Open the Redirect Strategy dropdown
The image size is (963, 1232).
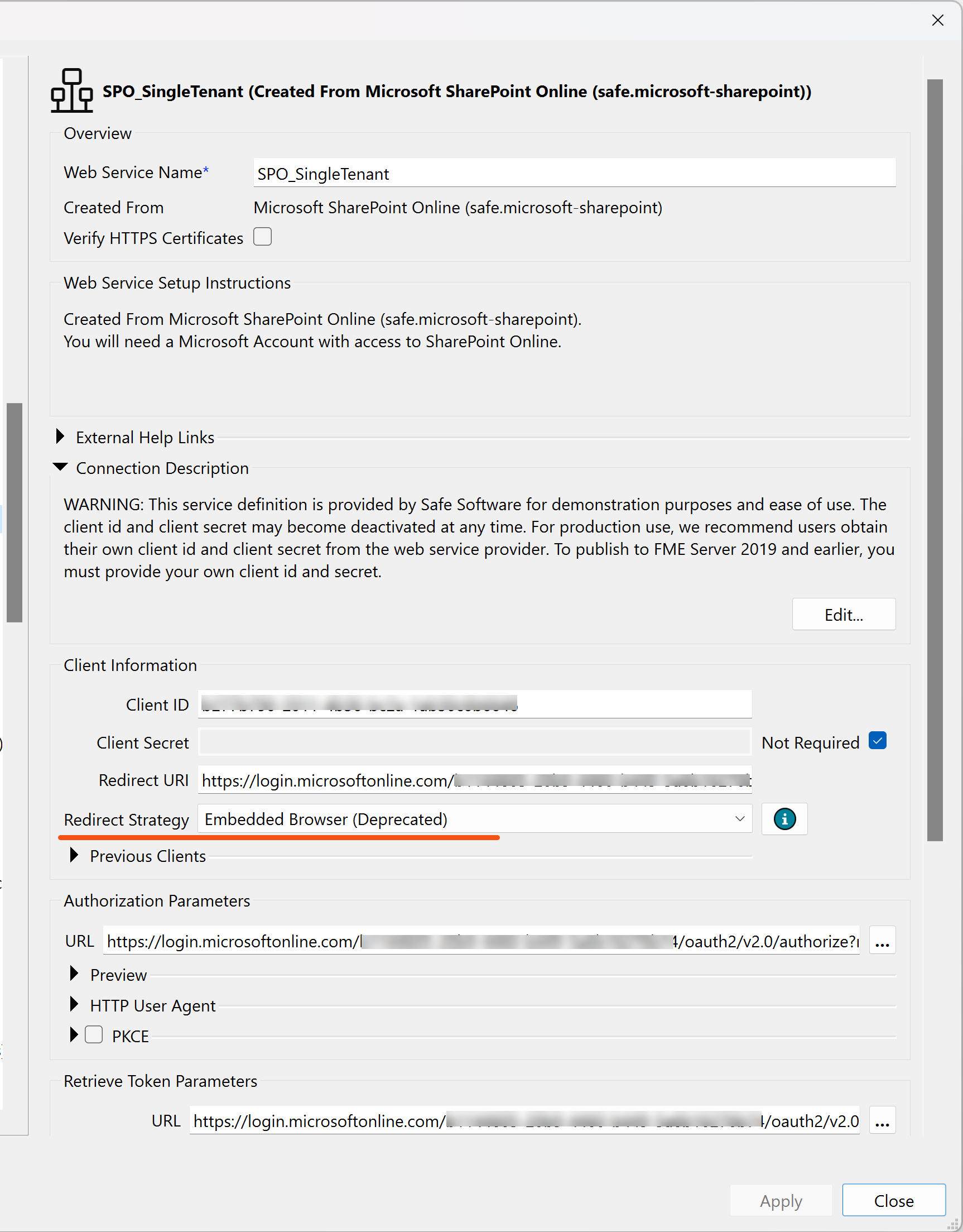(475, 818)
